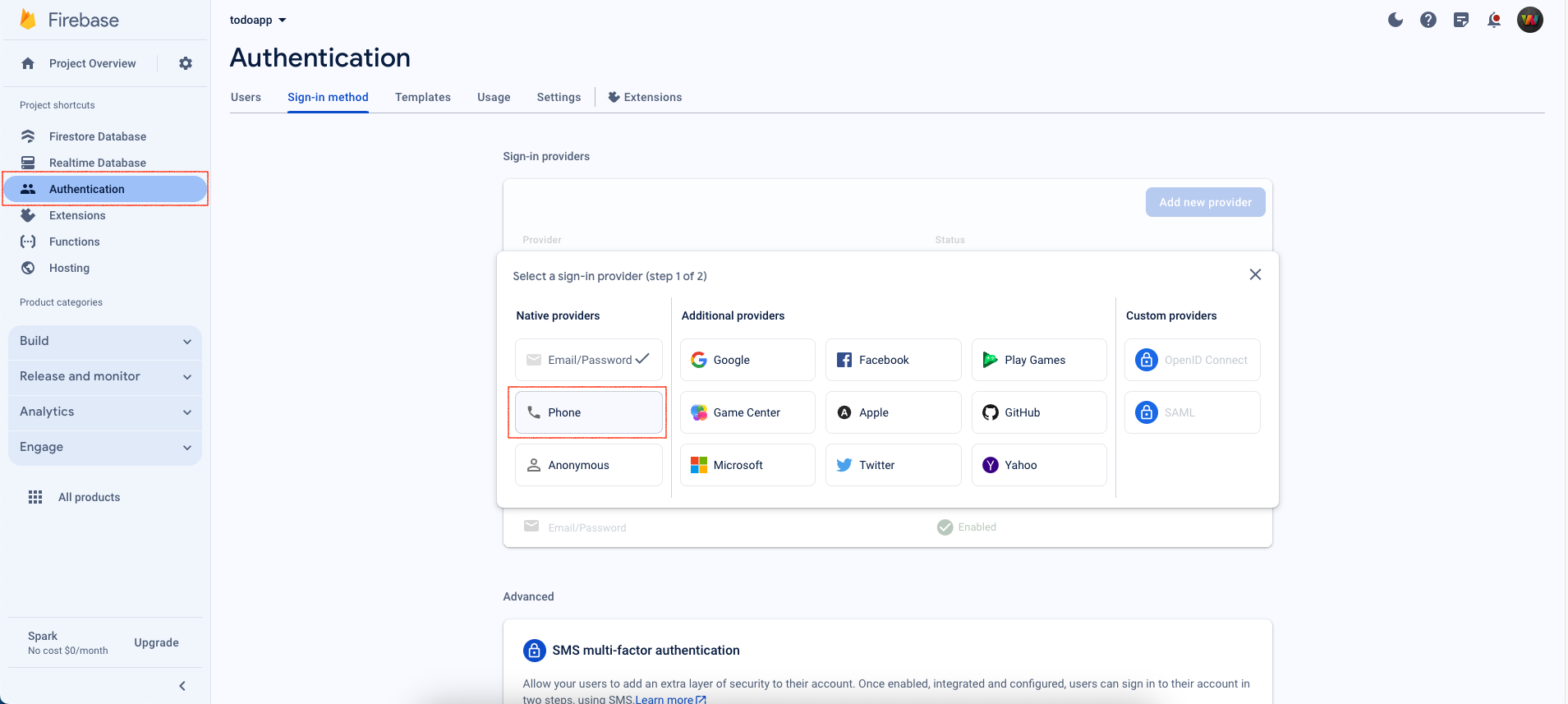Image resolution: width=1568 pixels, height=704 pixels.
Task: Expand Release and monitor category
Action: pyautogui.click(x=105, y=376)
